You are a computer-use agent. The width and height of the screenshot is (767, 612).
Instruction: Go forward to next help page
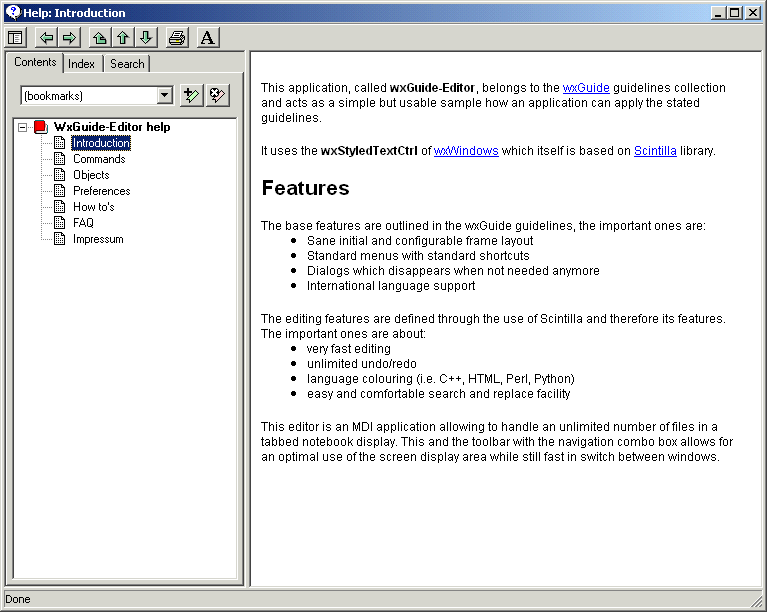click(x=69, y=38)
